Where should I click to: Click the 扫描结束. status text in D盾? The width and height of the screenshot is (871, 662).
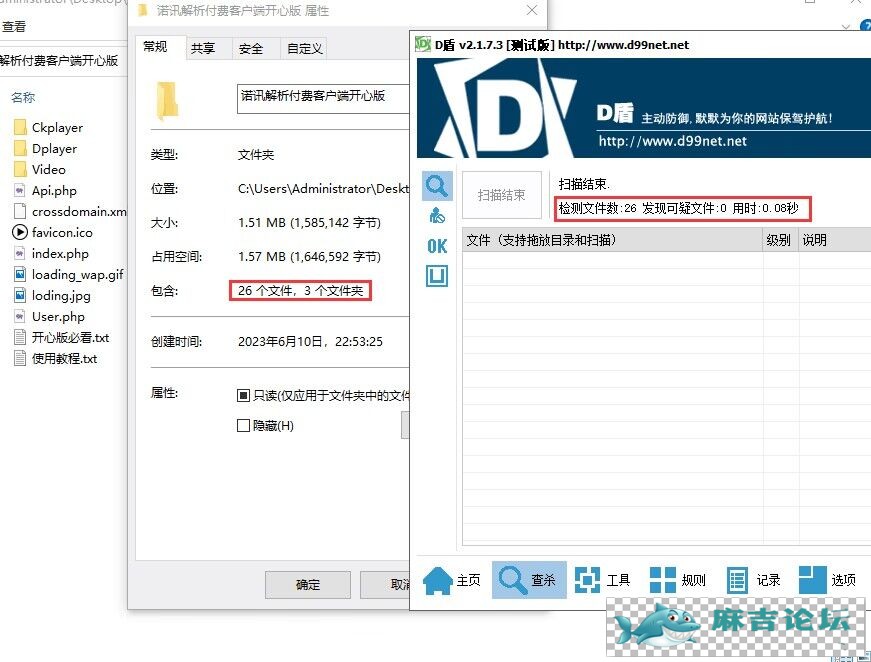(584, 184)
